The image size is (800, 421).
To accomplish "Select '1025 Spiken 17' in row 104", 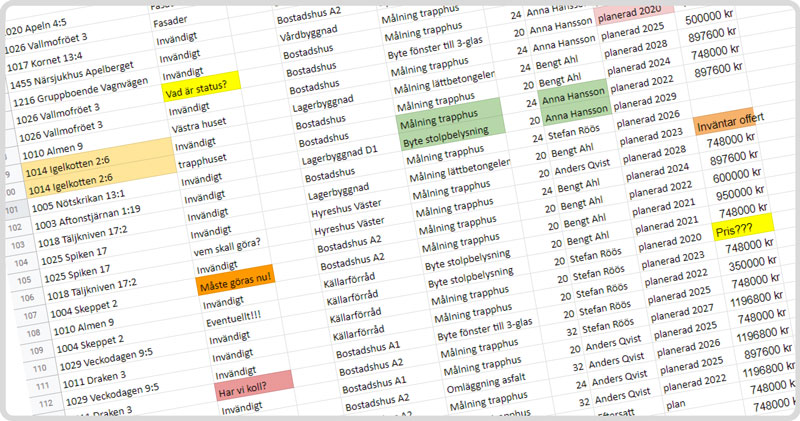I will pyautogui.click(x=74, y=257).
